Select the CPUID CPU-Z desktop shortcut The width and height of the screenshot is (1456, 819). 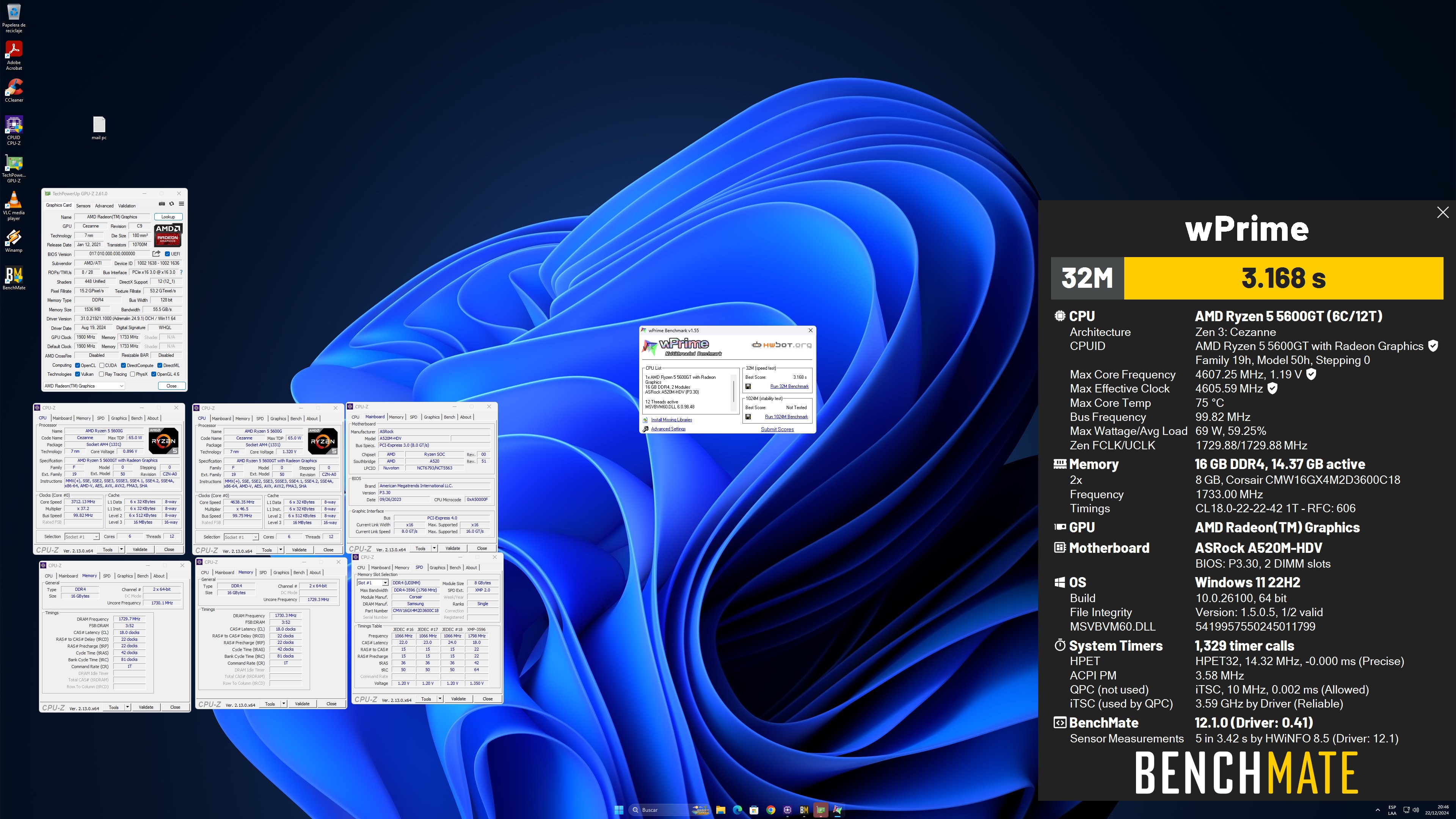(x=14, y=130)
